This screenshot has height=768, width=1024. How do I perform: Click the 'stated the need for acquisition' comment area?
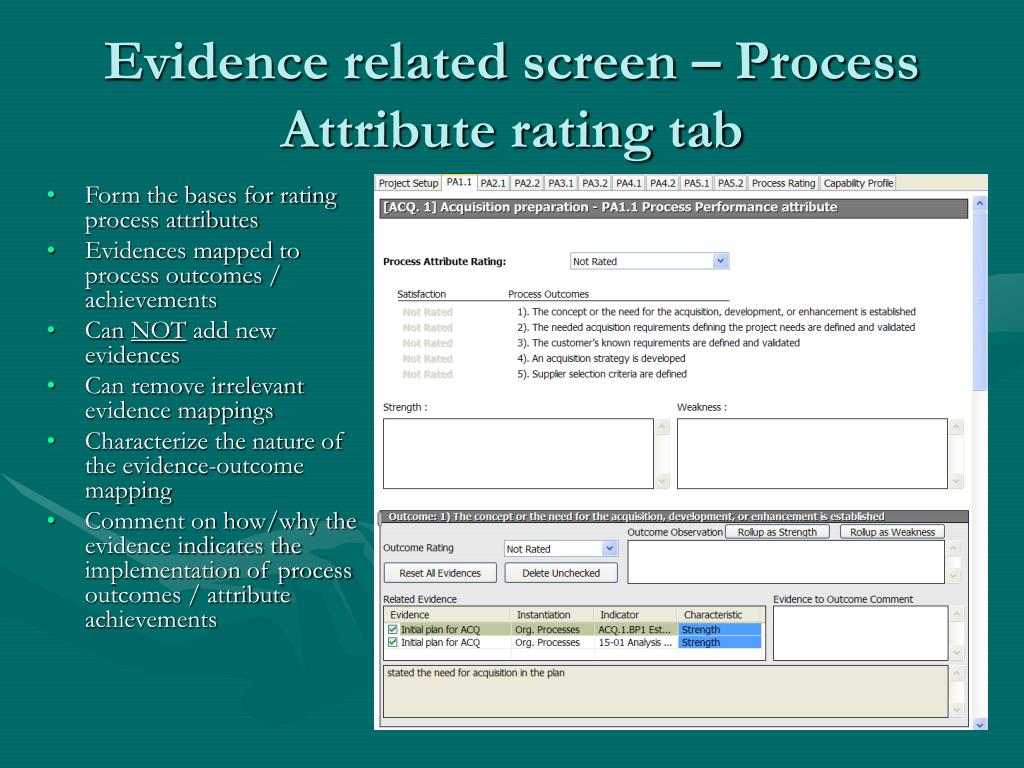coord(665,692)
